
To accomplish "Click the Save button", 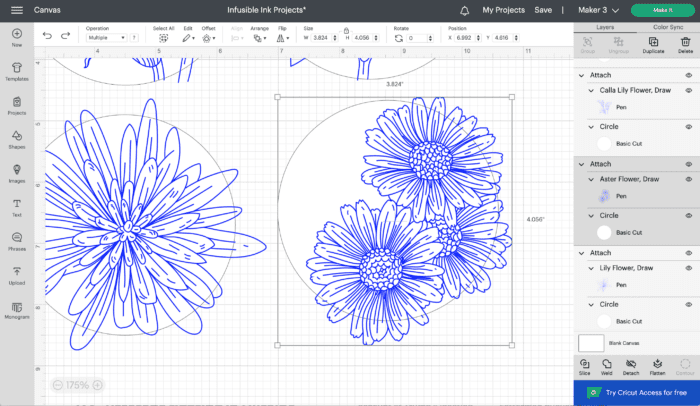I will pyautogui.click(x=543, y=10).
